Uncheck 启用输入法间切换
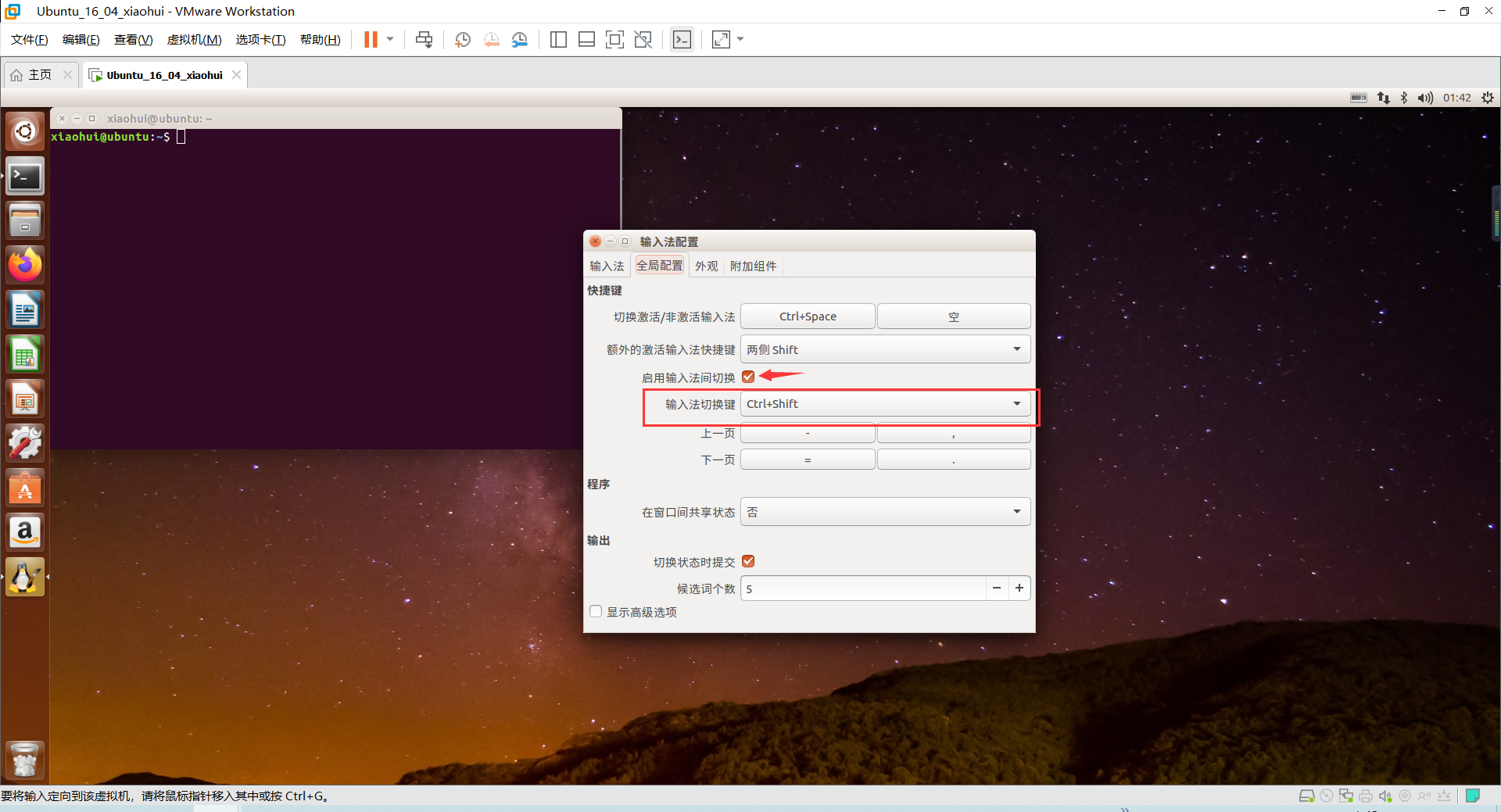The height and width of the screenshot is (812, 1501). (748, 377)
